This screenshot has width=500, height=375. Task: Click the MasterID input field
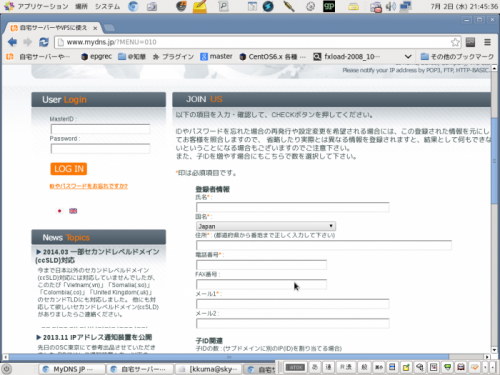pyautogui.click(x=100, y=129)
